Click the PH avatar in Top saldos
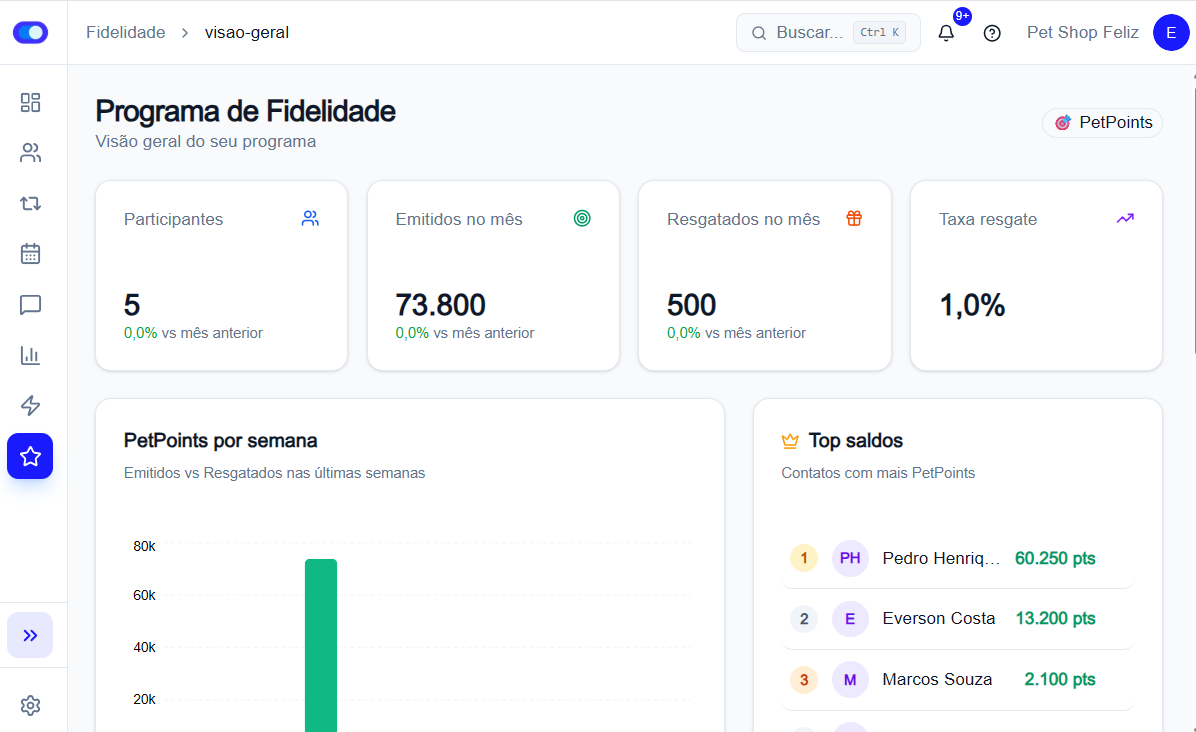 (850, 558)
